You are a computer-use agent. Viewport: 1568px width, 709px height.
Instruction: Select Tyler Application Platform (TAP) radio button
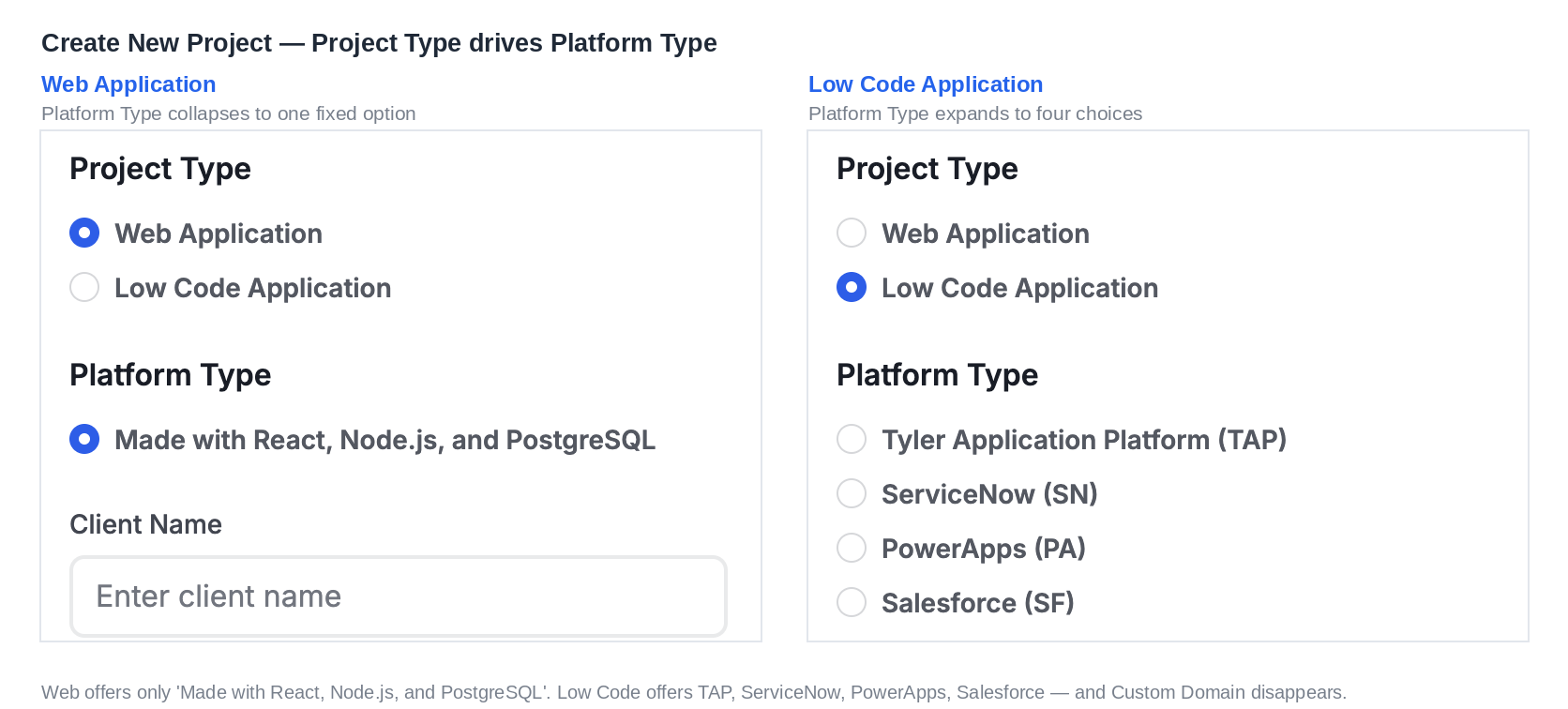852,439
